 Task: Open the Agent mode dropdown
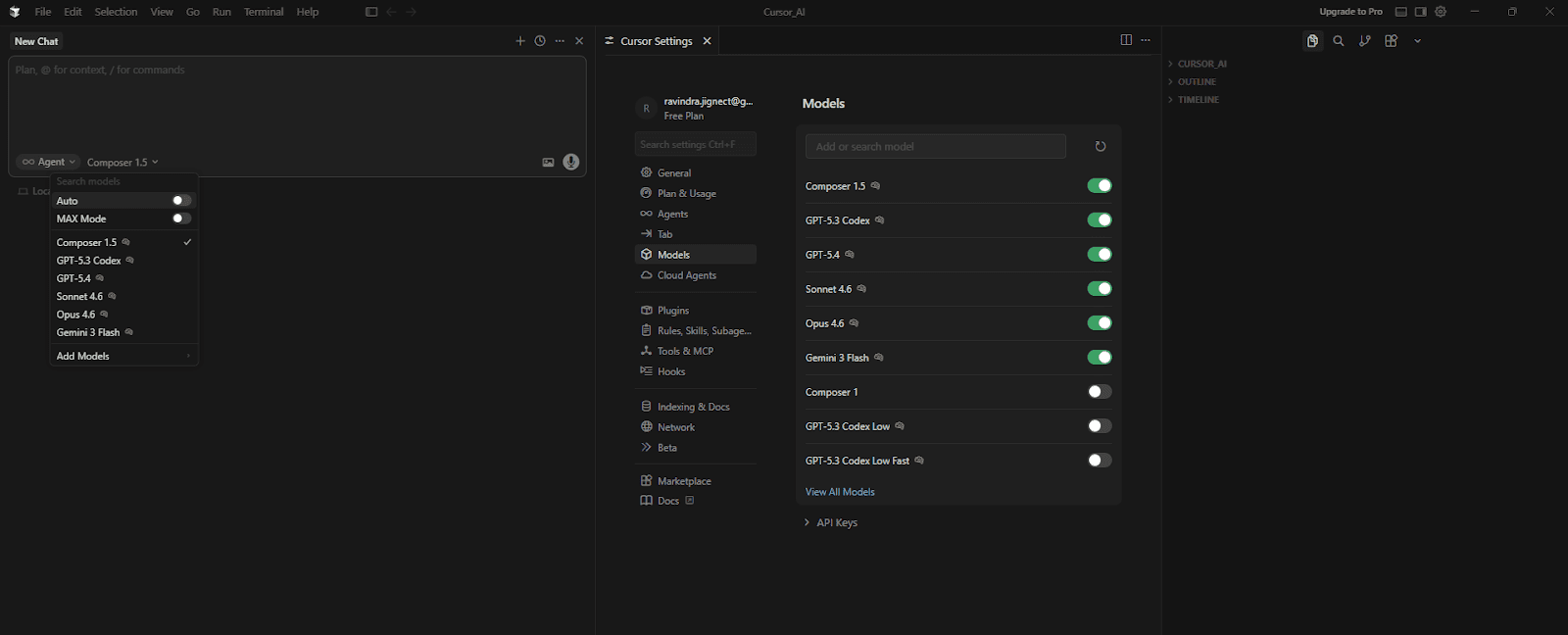tap(48, 162)
